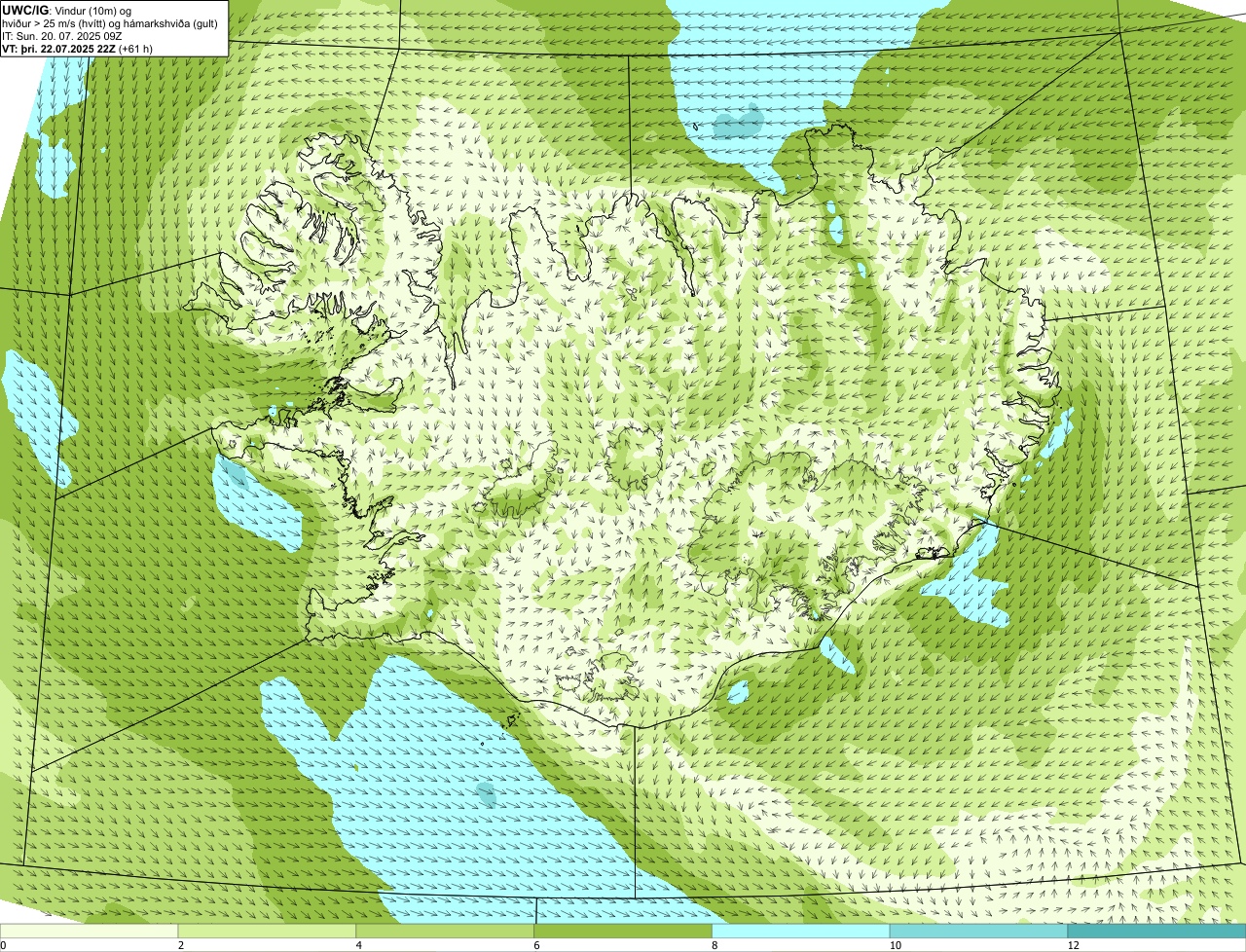The image size is (1246, 952).
Task: Click the "VT: þri. 22.07.2025 22Z (+61 h)" line
Action: click(79, 47)
